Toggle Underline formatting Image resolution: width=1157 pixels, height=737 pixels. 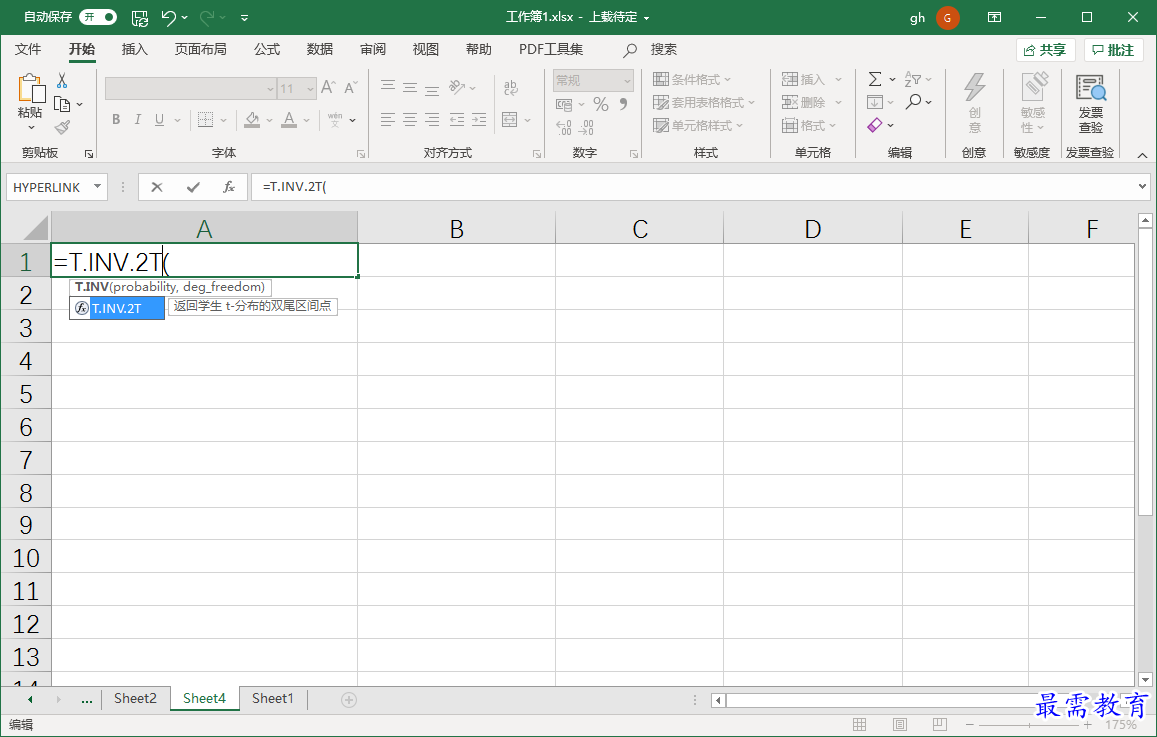(x=159, y=120)
